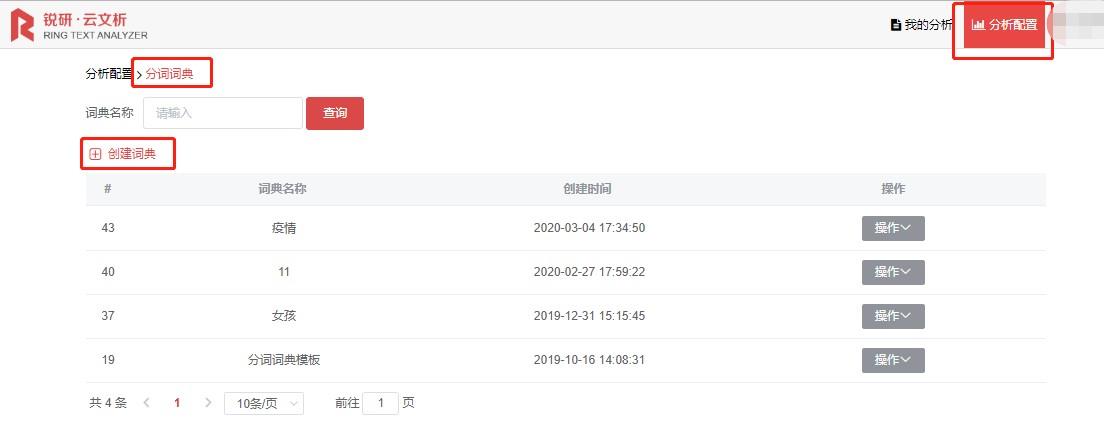Click the row ID 19
The width and height of the screenshot is (1104, 438).
[108, 360]
